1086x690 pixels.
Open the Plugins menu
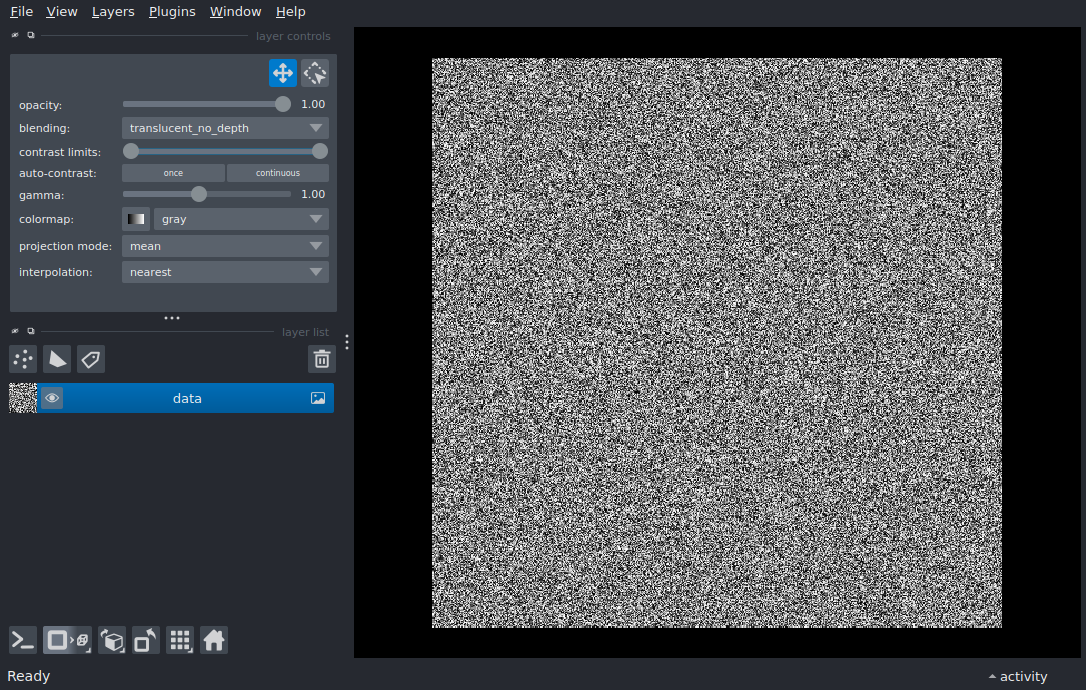pos(172,12)
